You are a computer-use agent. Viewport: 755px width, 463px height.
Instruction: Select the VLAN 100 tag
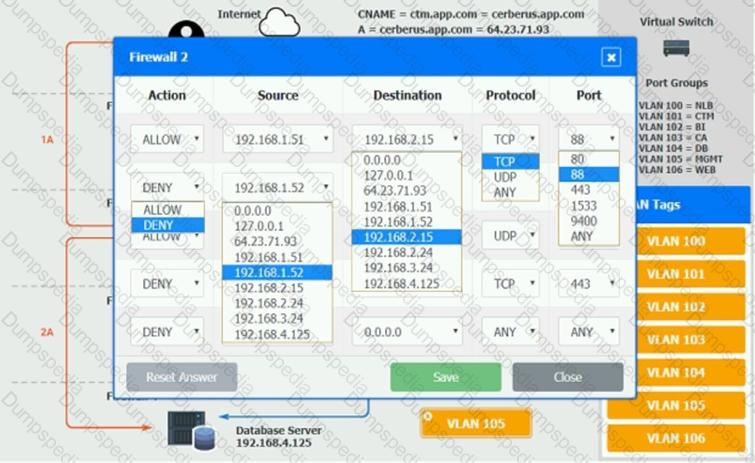point(675,242)
